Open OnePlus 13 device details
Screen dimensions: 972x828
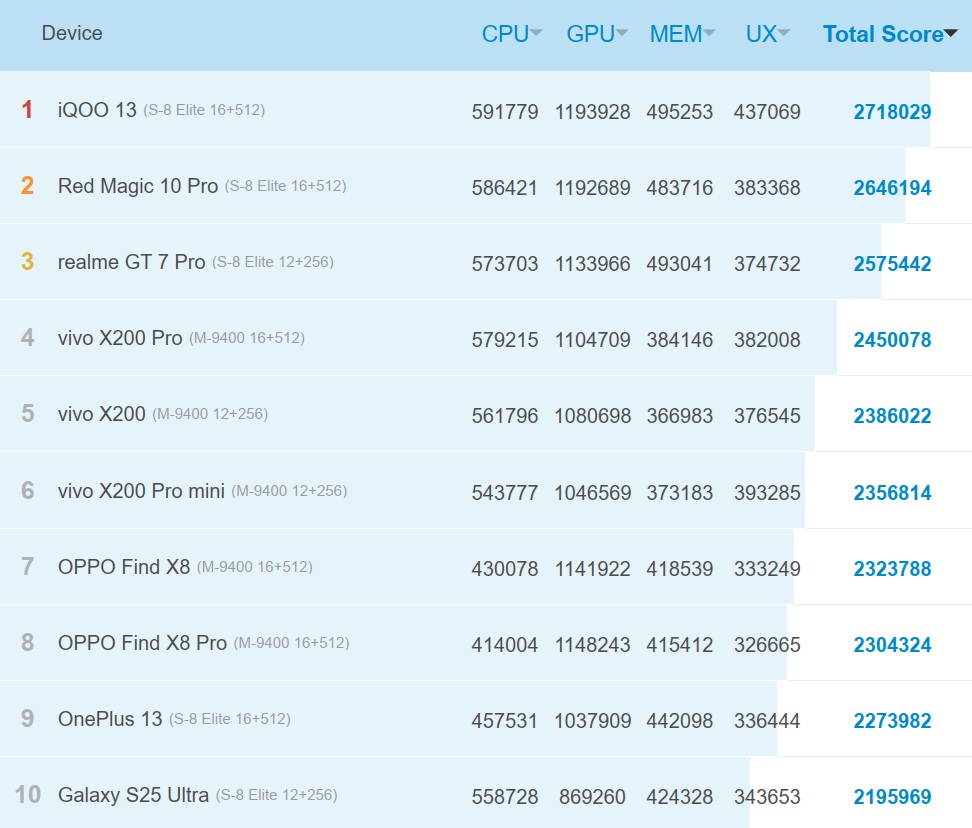click(110, 719)
